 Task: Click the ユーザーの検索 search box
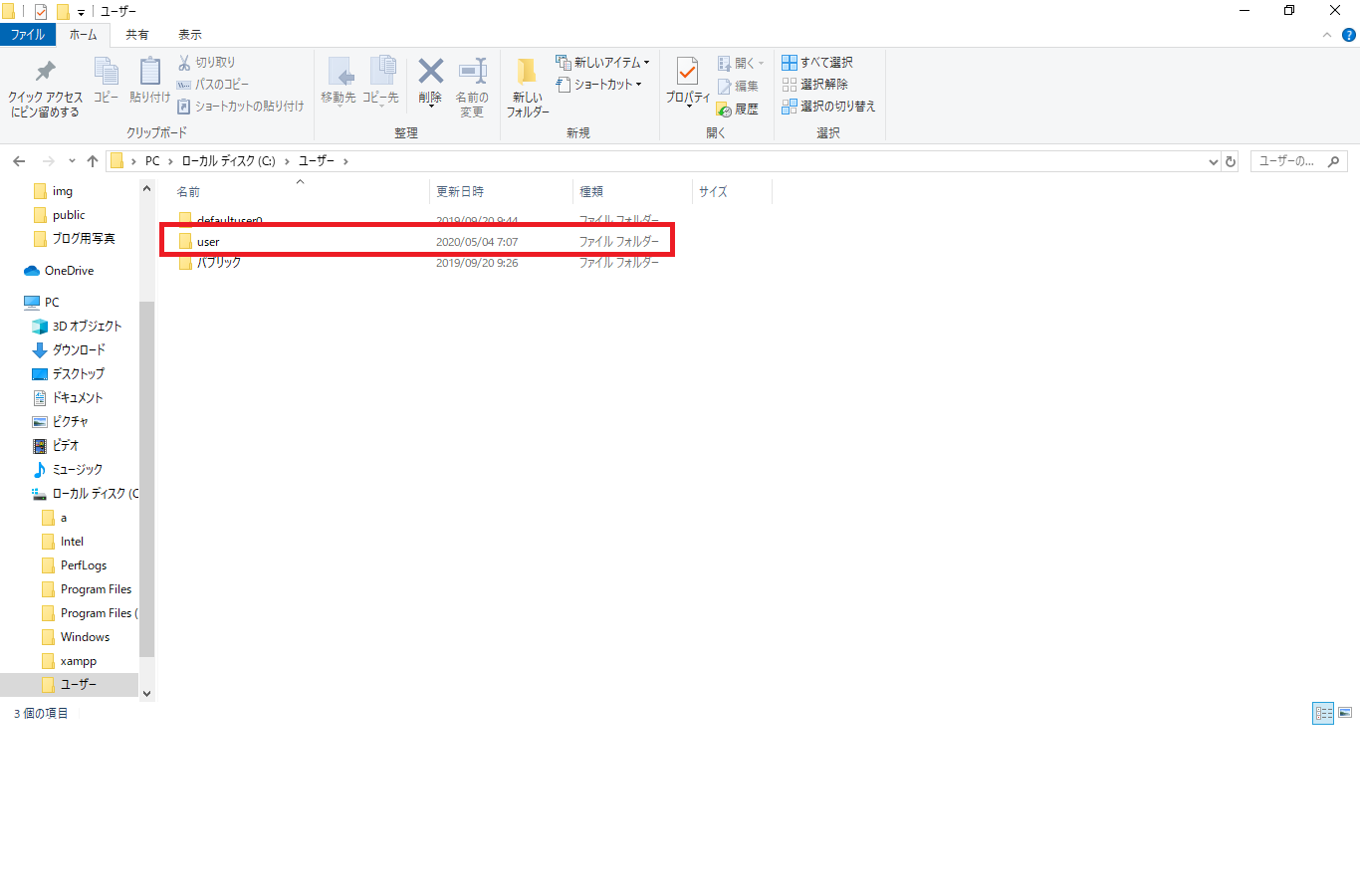1299,161
